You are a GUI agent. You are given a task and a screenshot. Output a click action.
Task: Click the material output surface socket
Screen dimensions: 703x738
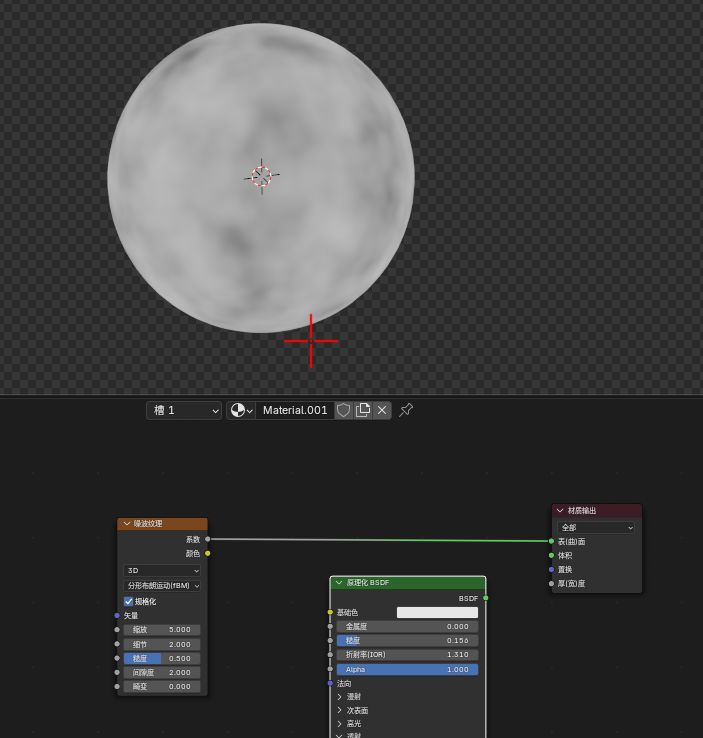click(551, 541)
